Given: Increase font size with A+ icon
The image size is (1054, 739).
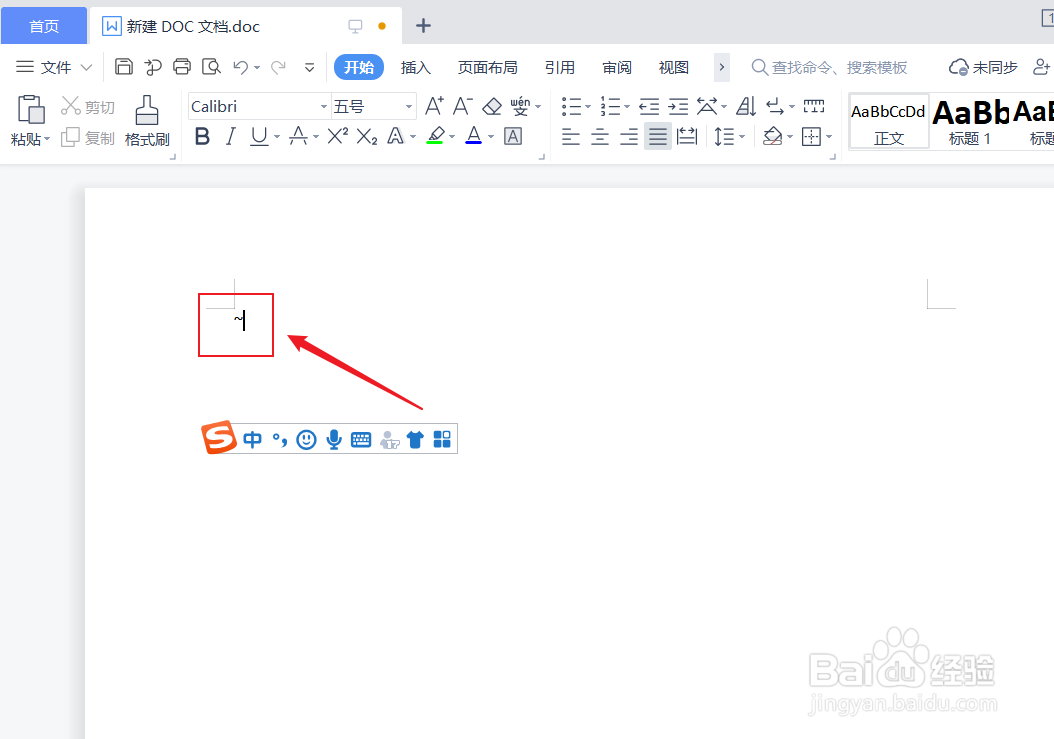Looking at the screenshot, I should [434, 106].
